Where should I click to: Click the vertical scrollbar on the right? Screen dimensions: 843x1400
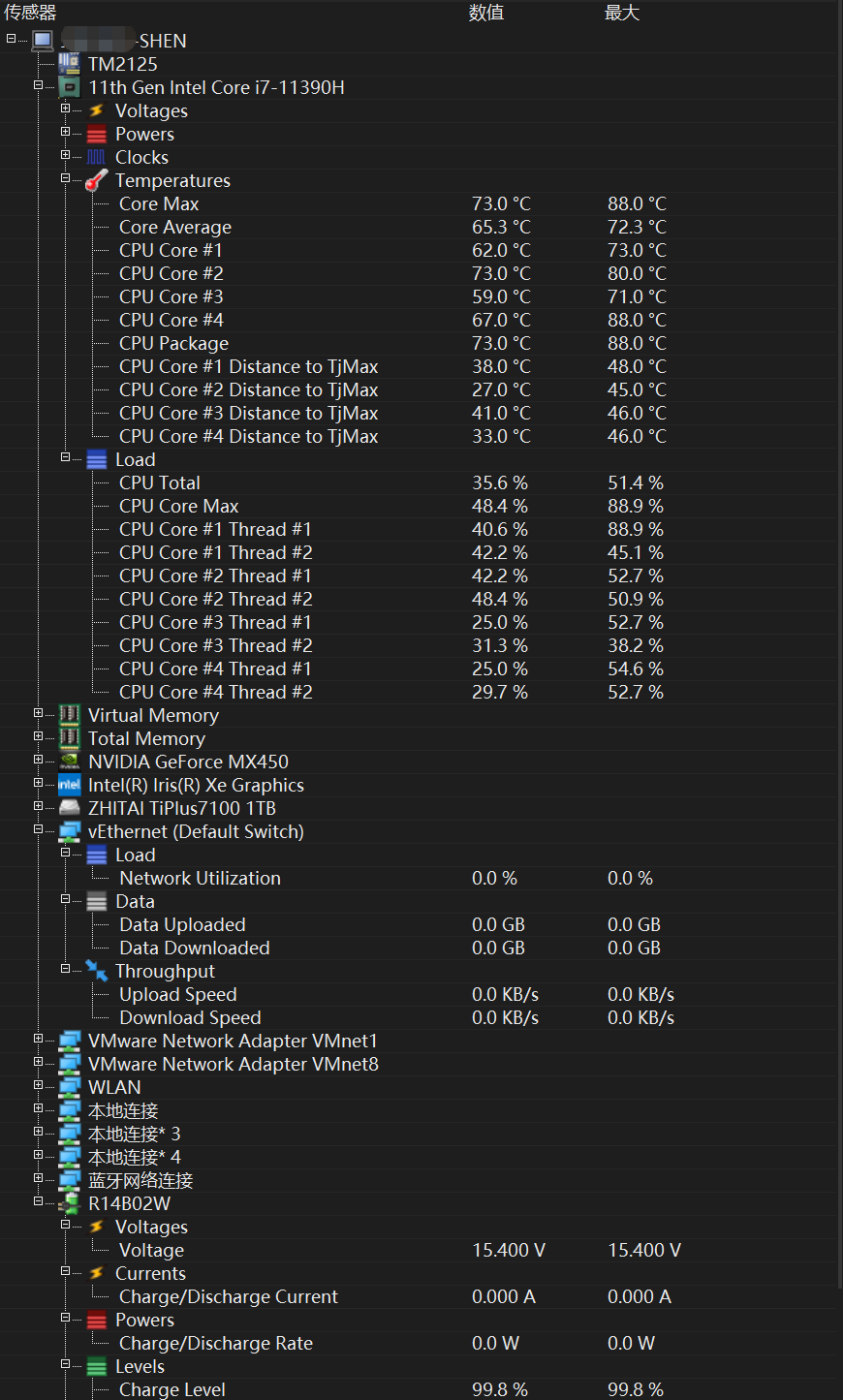tap(840, 644)
